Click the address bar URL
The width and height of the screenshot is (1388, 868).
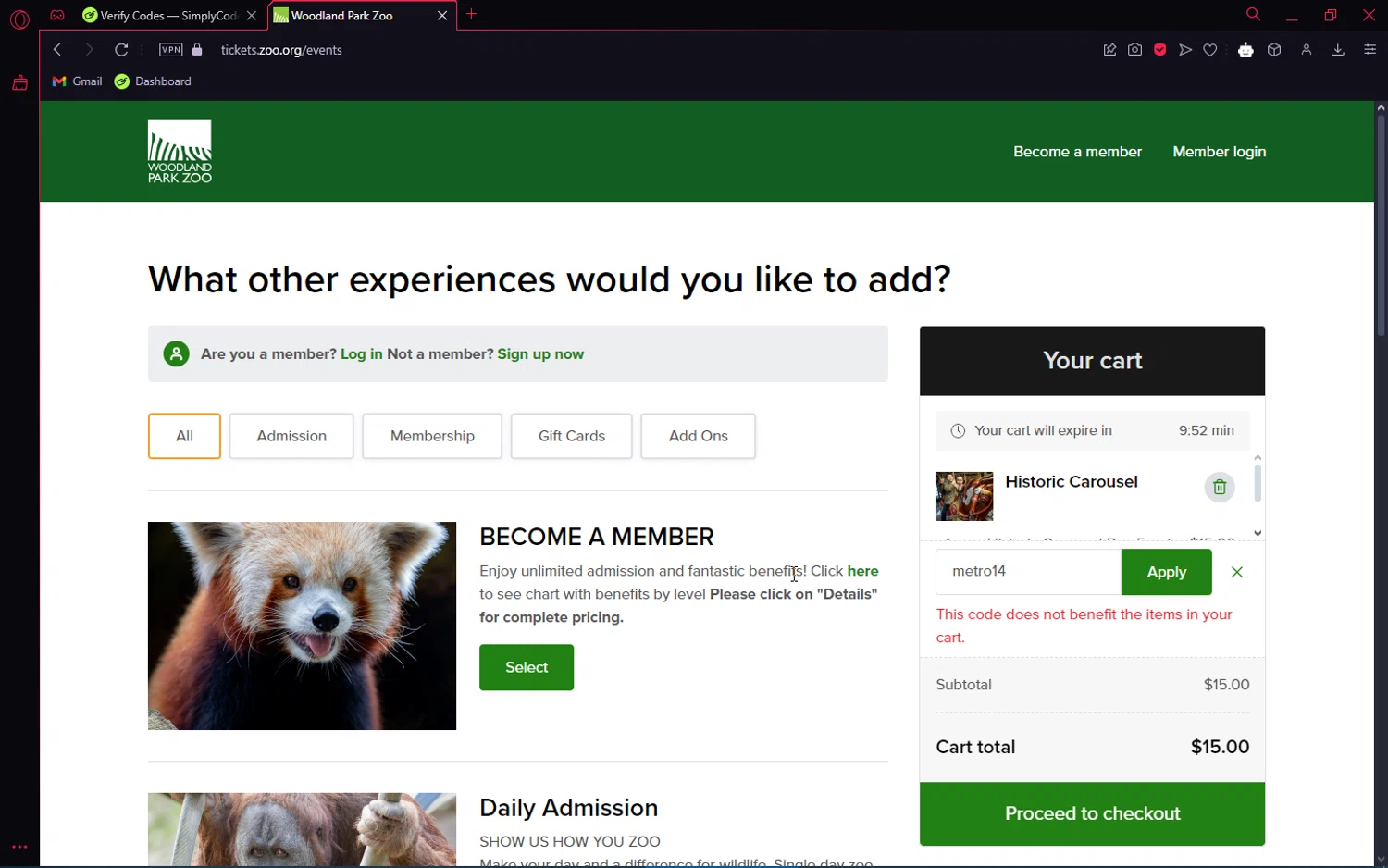click(281, 50)
